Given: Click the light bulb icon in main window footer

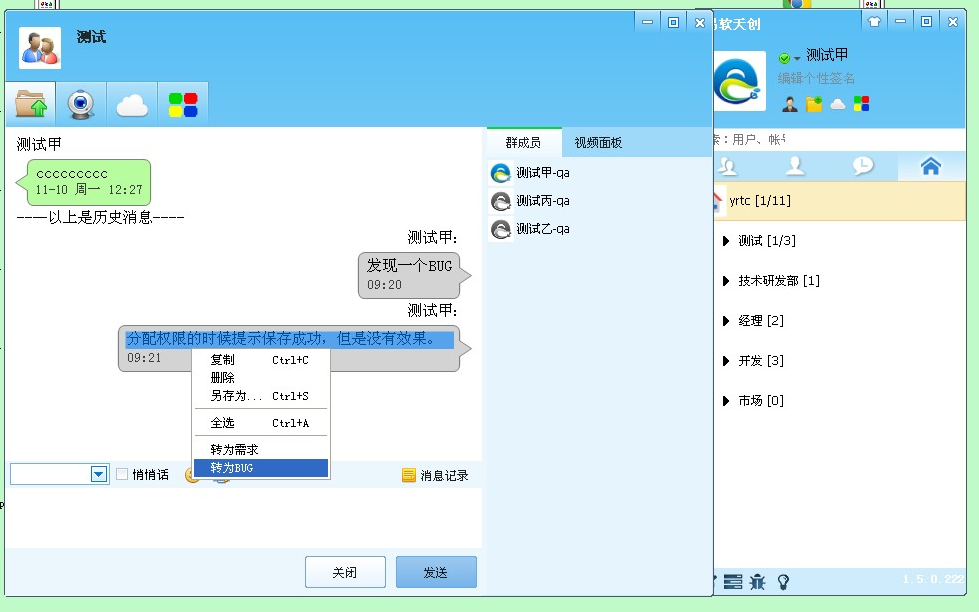Looking at the screenshot, I should (783, 582).
